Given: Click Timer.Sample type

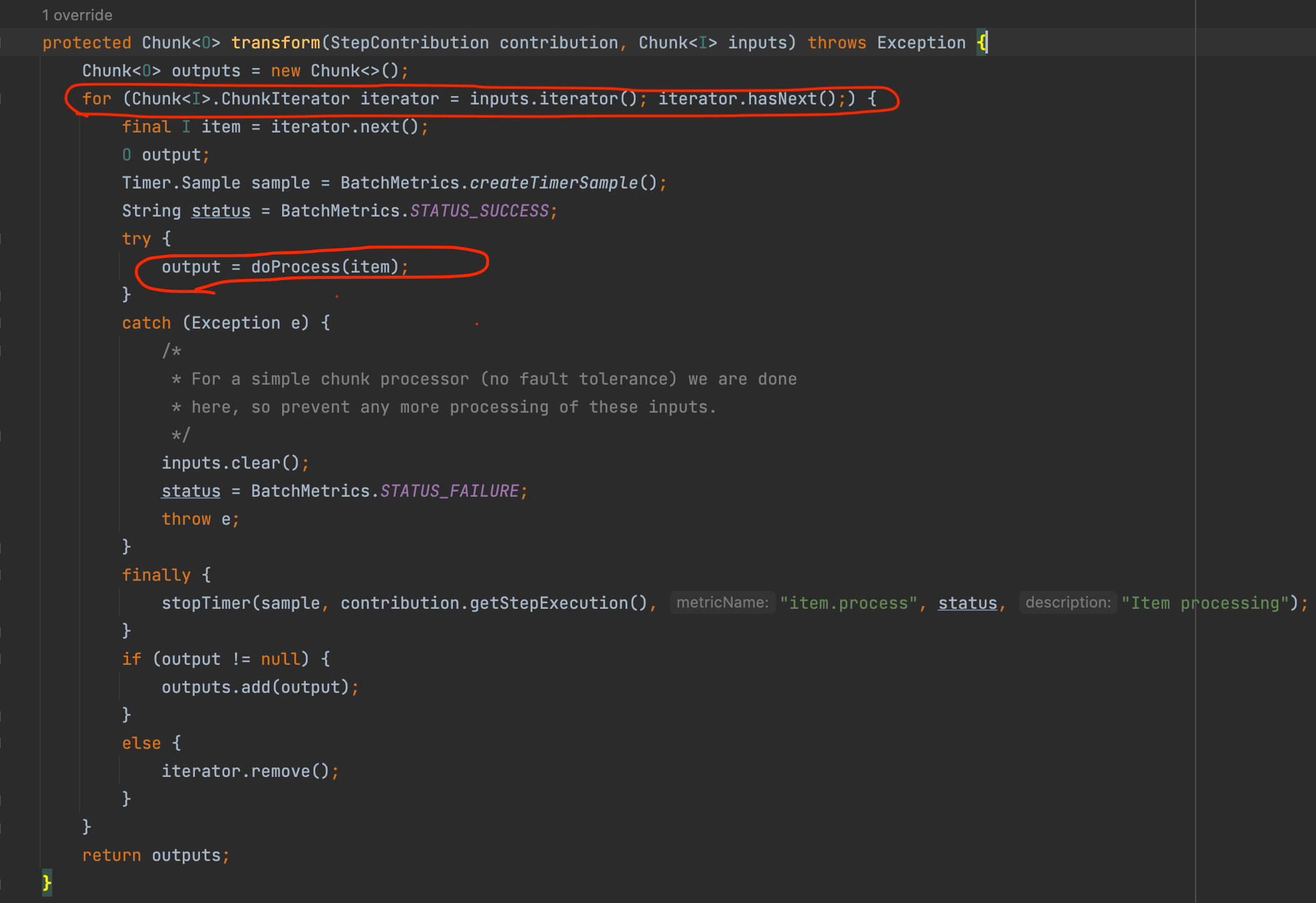Looking at the screenshot, I should [x=181, y=183].
